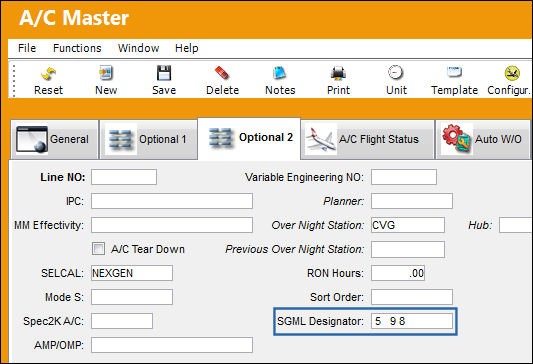Click the IPC input field
This screenshot has height=364, width=533.
[172, 201]
